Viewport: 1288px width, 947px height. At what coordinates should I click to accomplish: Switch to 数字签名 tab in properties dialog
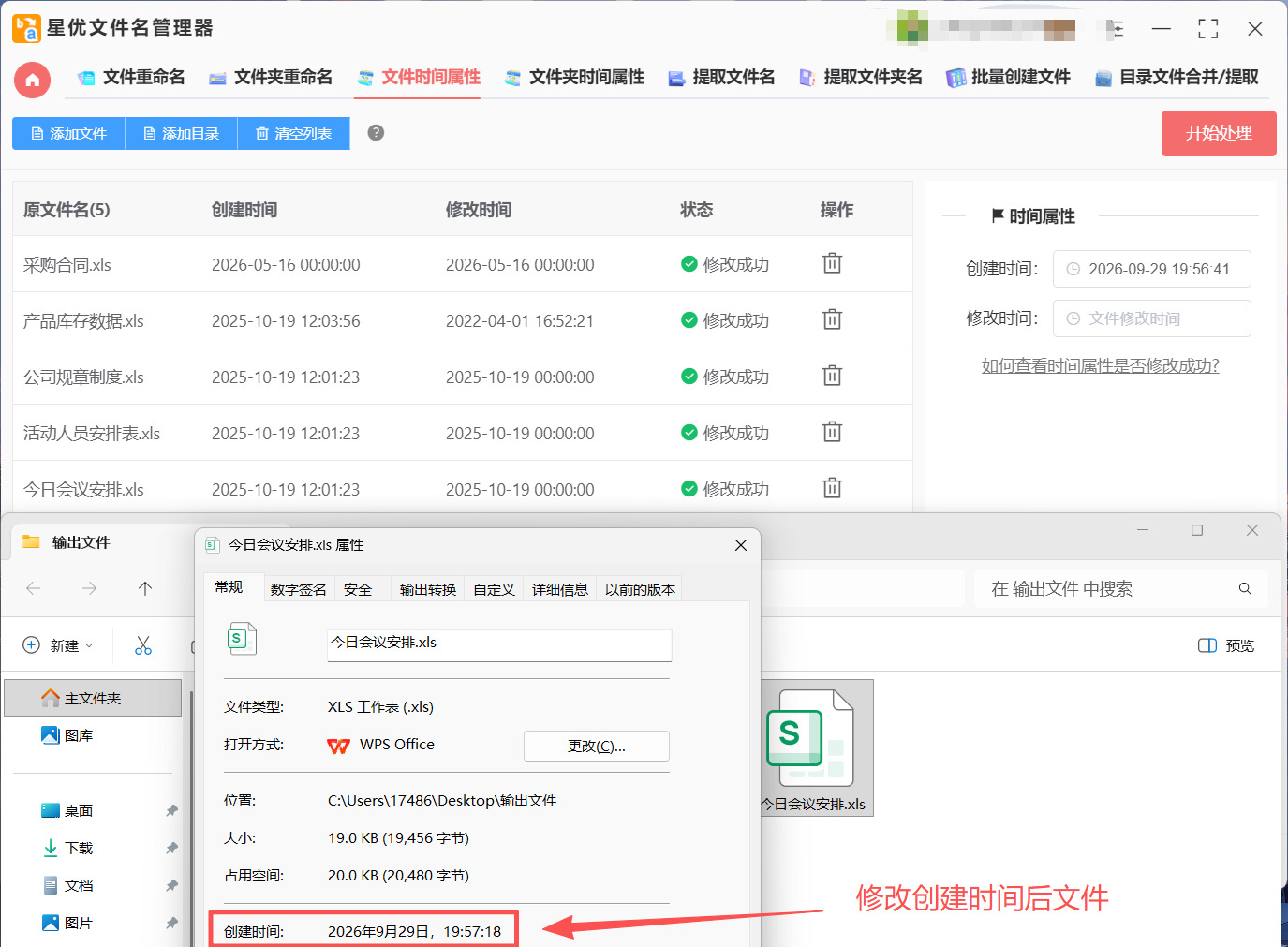pos(298,589)
